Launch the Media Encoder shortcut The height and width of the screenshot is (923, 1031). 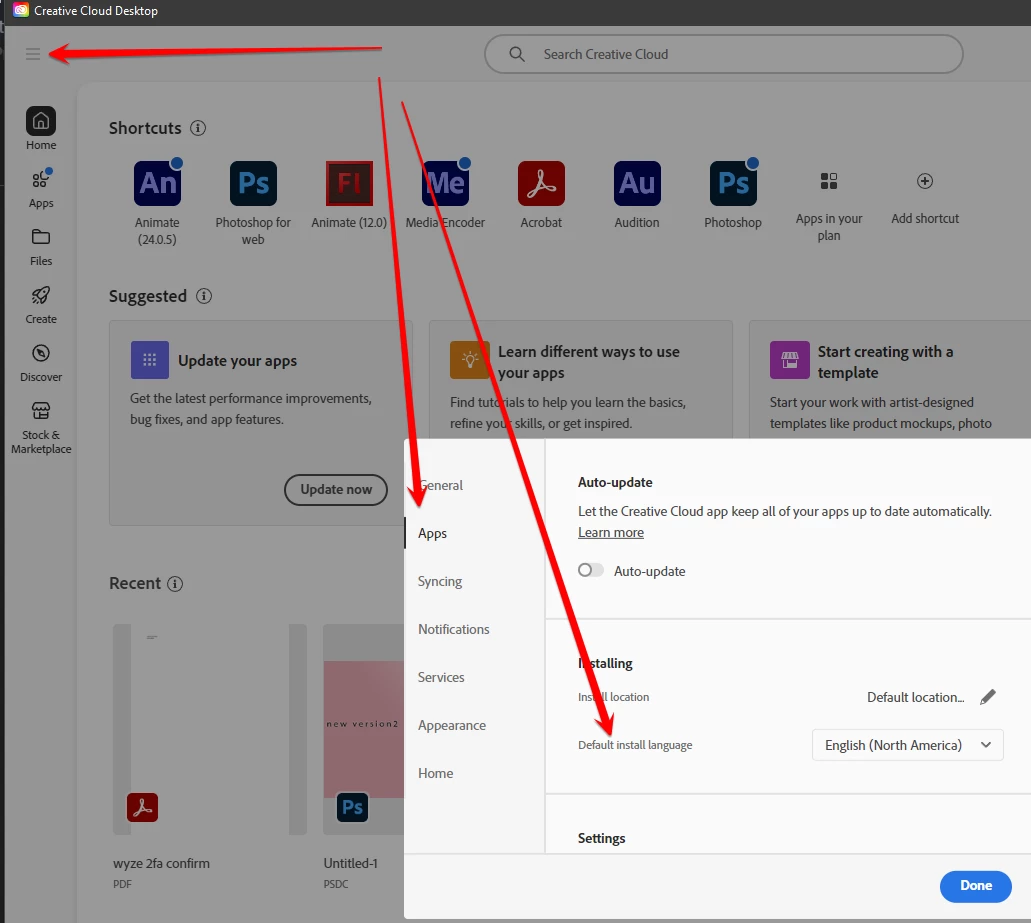click(445, 183)
